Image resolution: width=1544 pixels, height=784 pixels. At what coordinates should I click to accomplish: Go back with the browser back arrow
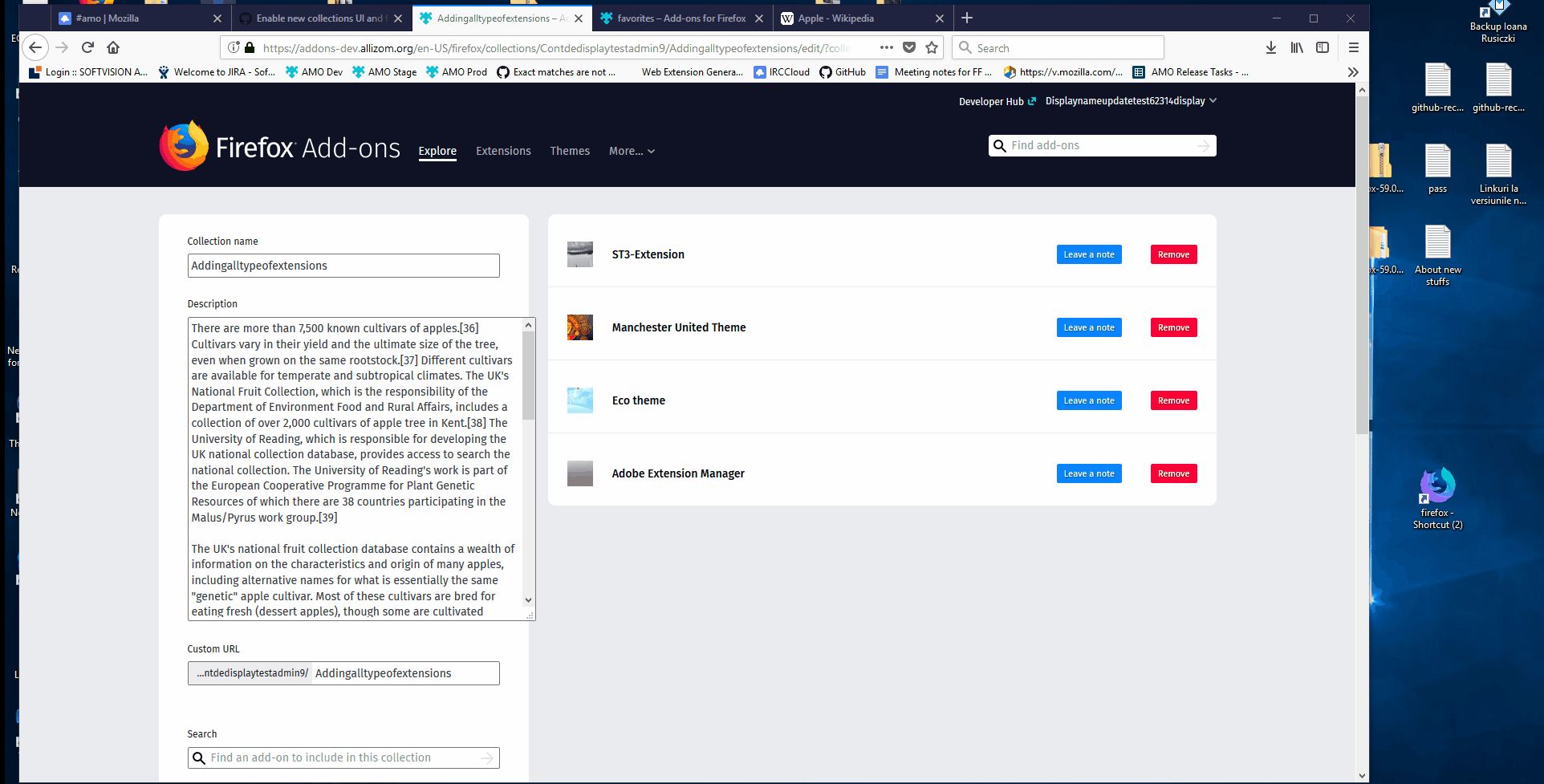[35, 48]
